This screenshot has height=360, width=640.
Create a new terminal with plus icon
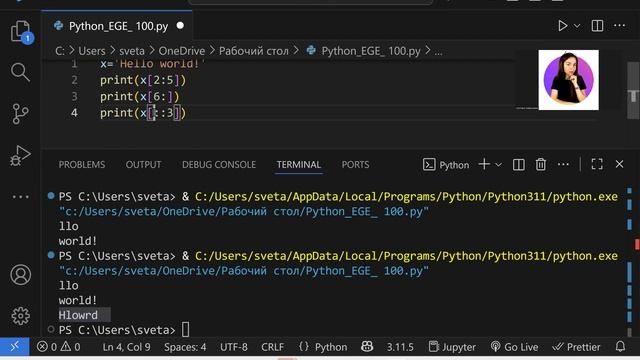484,164
